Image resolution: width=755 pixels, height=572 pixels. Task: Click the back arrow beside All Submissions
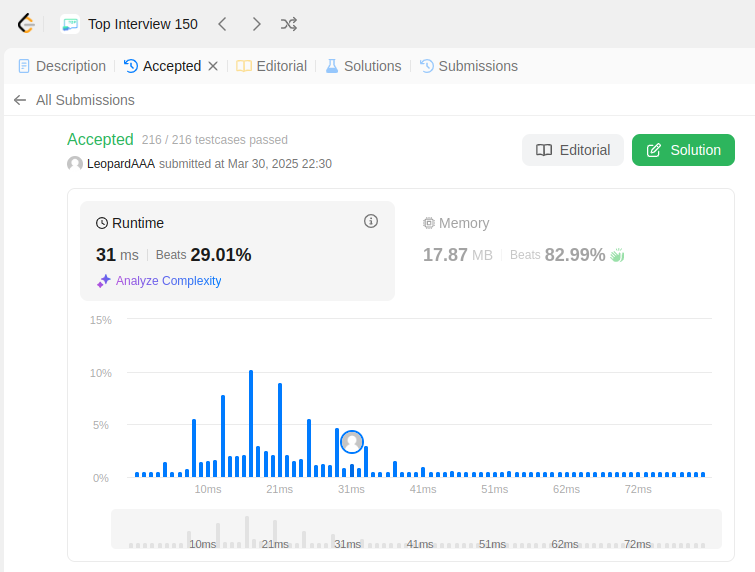(20, 100)
